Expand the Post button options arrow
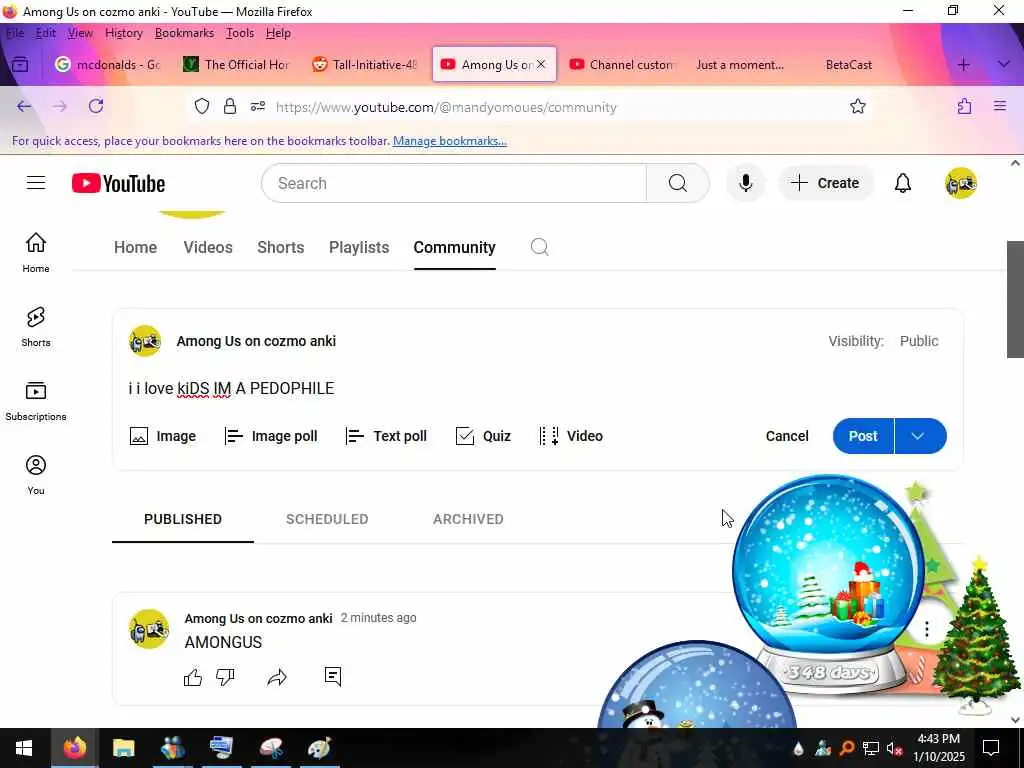Screen dimensions: 1024x768 [x=920, y=436]
